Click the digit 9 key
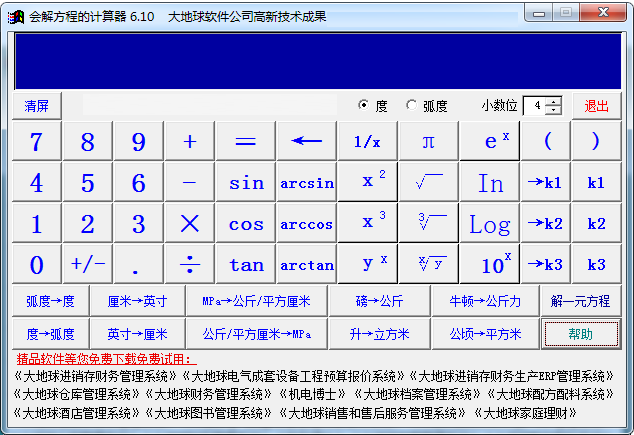Viewport: 634px width, 435px height. click(139, 141)
